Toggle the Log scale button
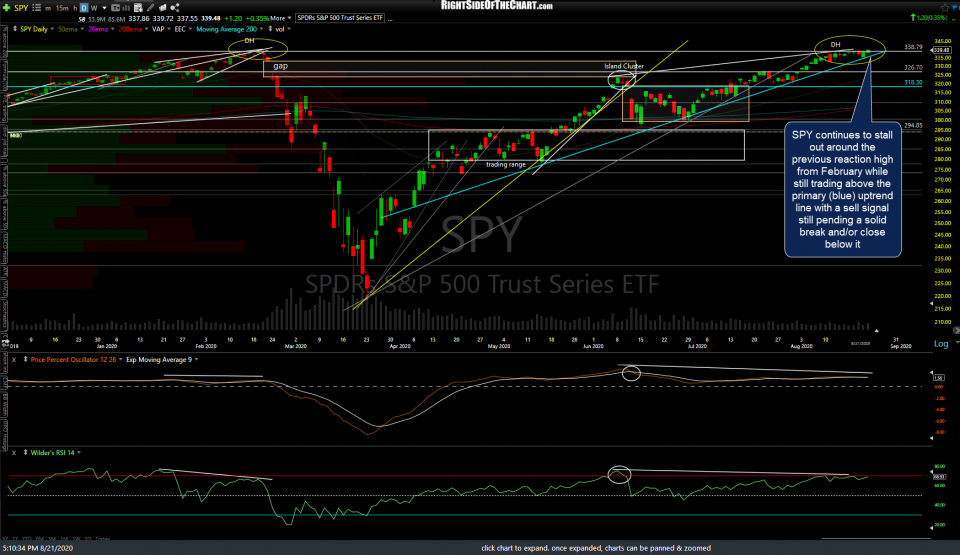 pyautogui.click(x=941, y=344)
